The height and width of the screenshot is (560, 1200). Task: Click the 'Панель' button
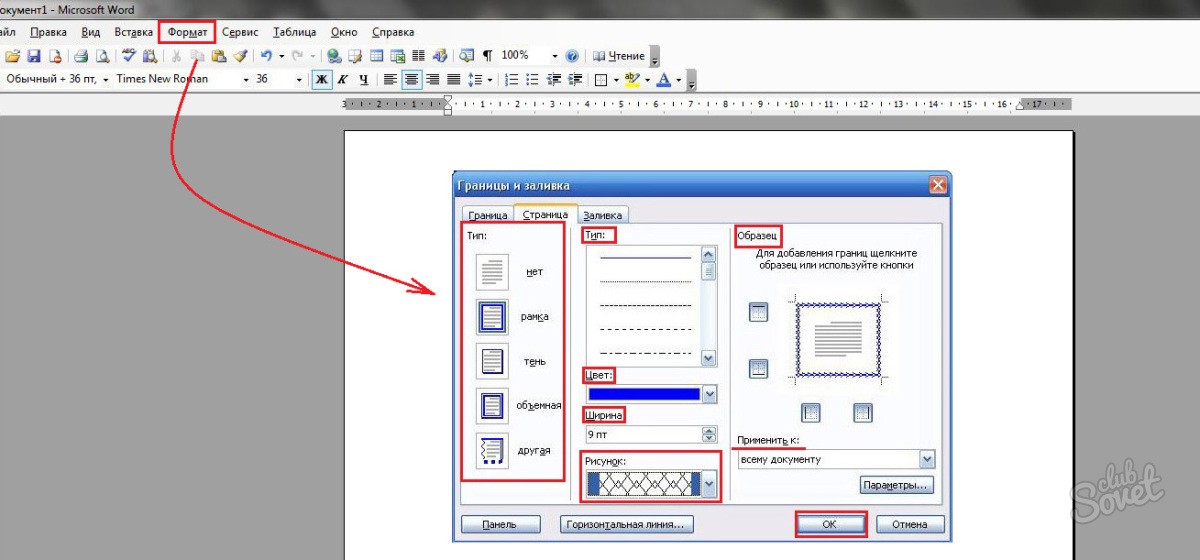tap(501, 524)
